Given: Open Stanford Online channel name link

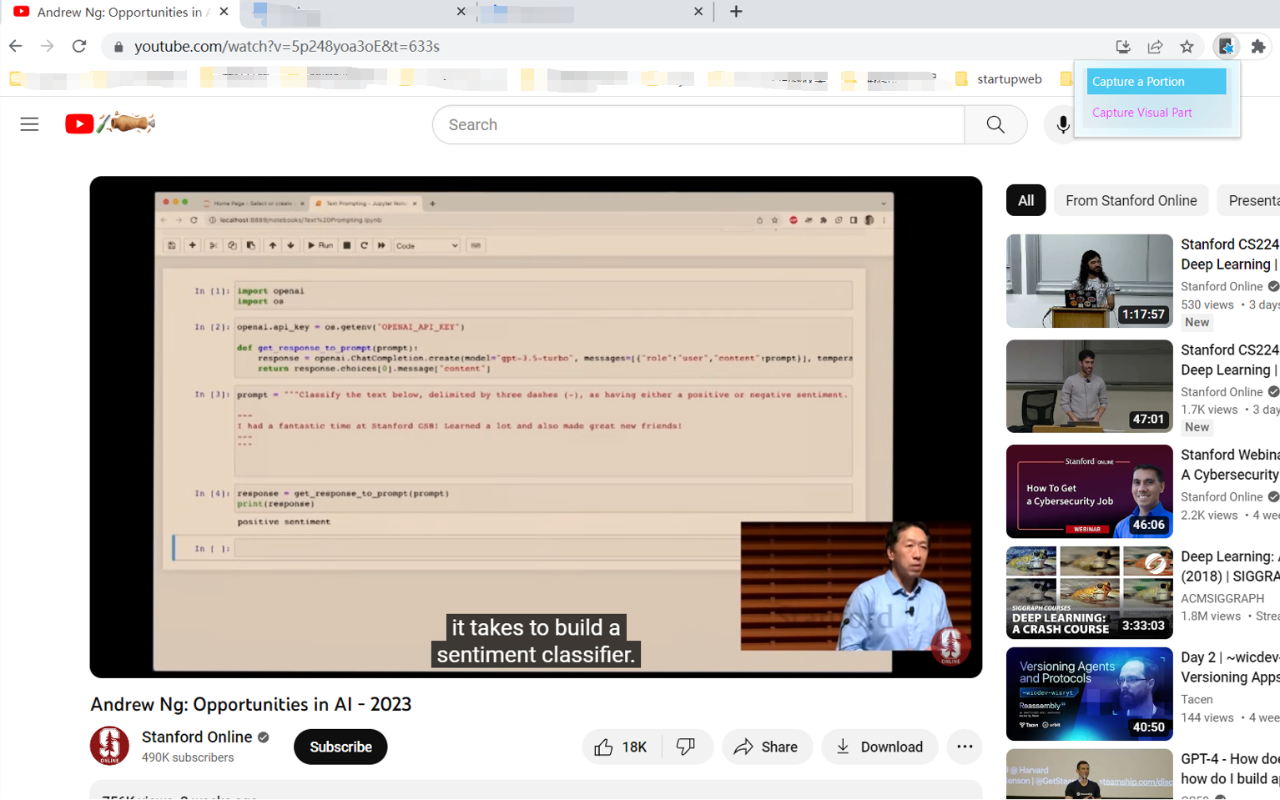Looking at the screenshot, I should pos(197,737).
